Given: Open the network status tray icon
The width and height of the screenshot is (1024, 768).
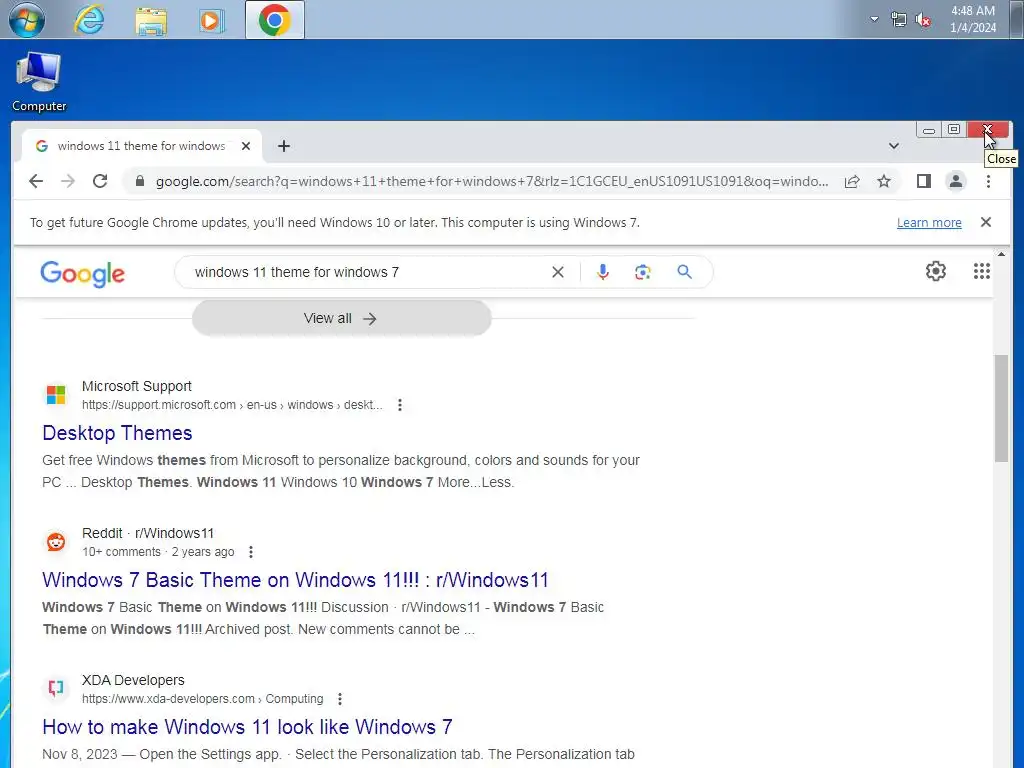Looking at the screenshot, I should 899,20.
